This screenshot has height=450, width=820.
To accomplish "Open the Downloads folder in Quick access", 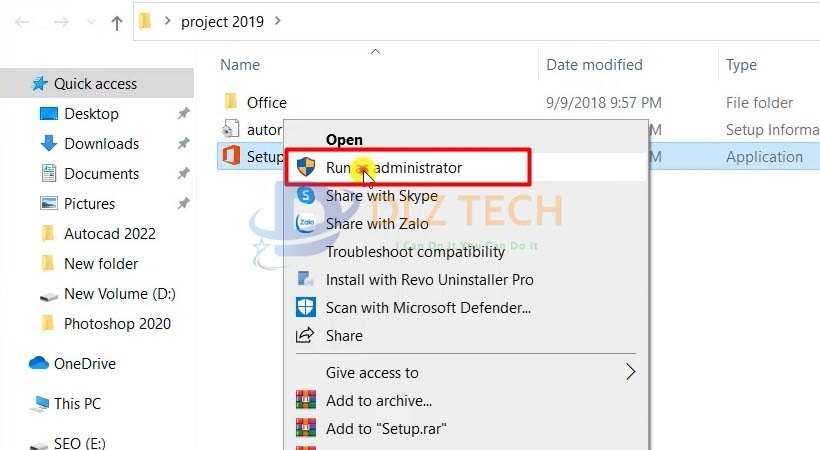I will 101,143.
